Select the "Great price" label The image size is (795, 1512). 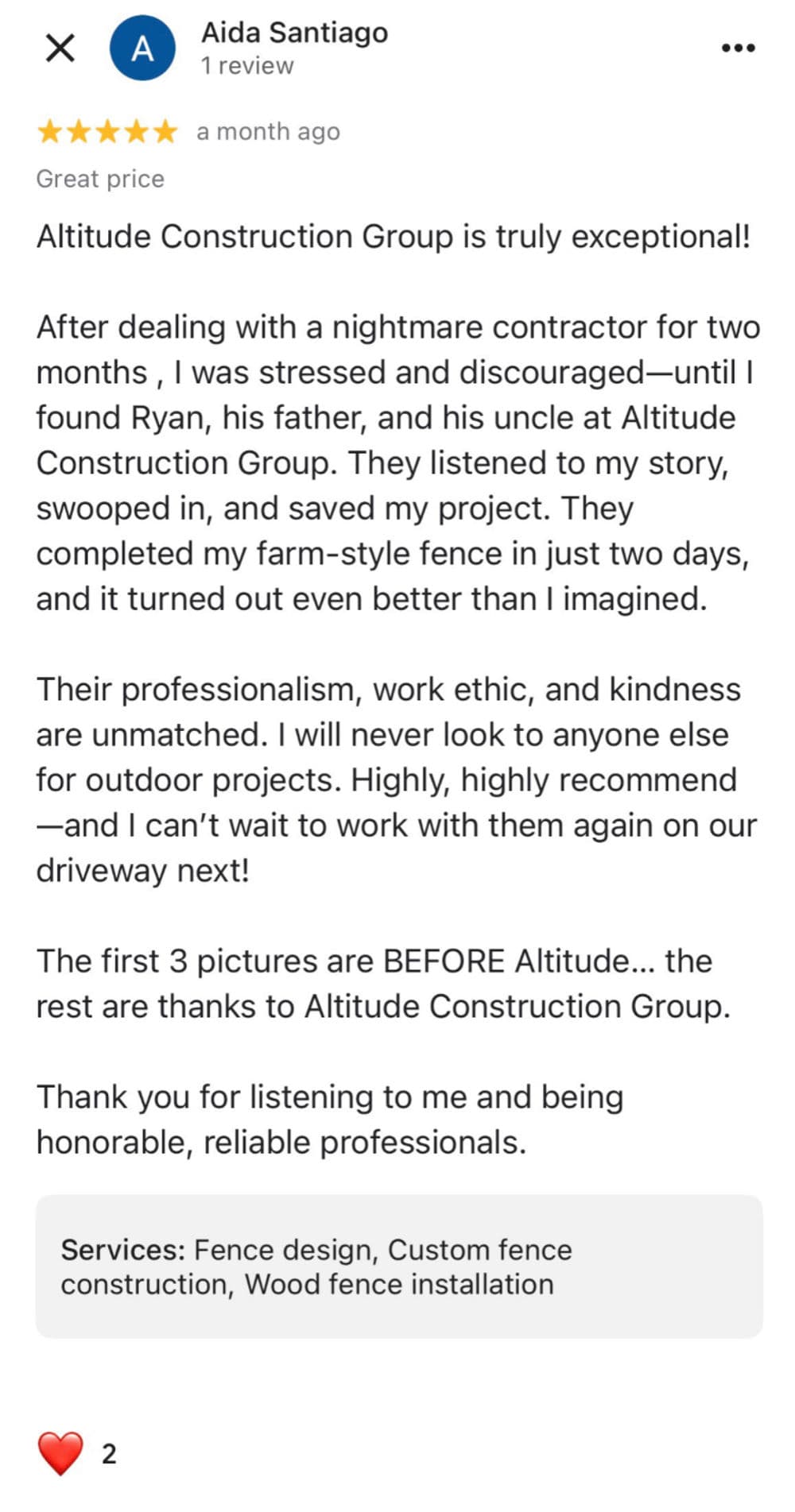[x=100, y=179]
